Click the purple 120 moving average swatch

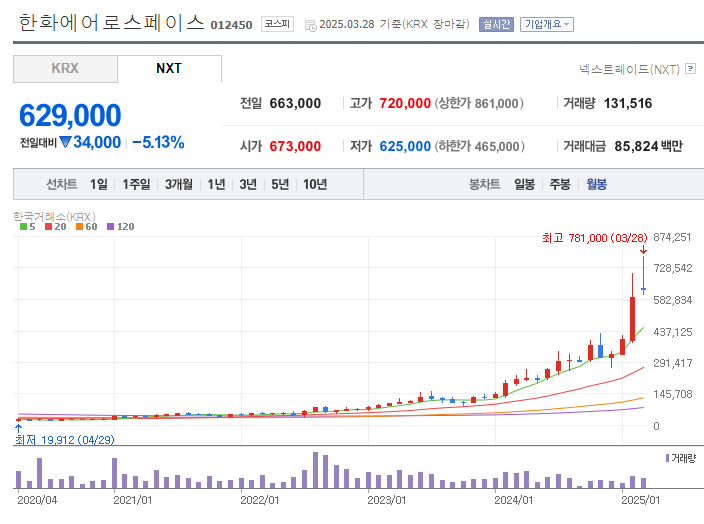point(110,227)
